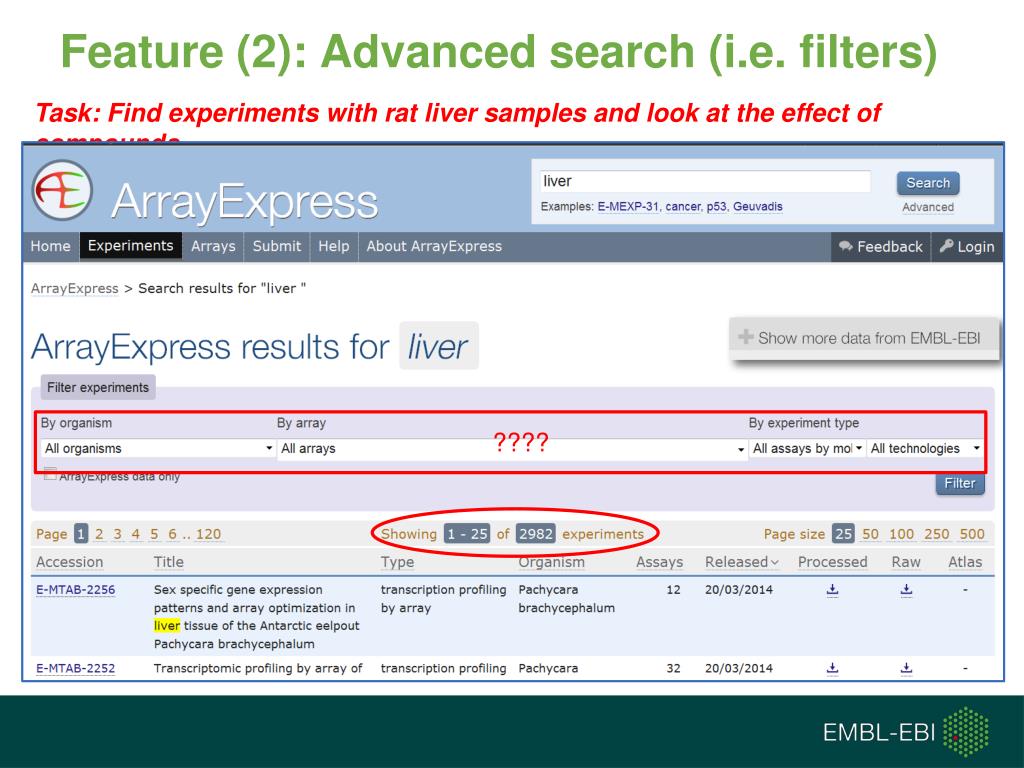Open the Submit menu item
The height and width of the screenshot is (768, 1024).
tap(277, 246)
